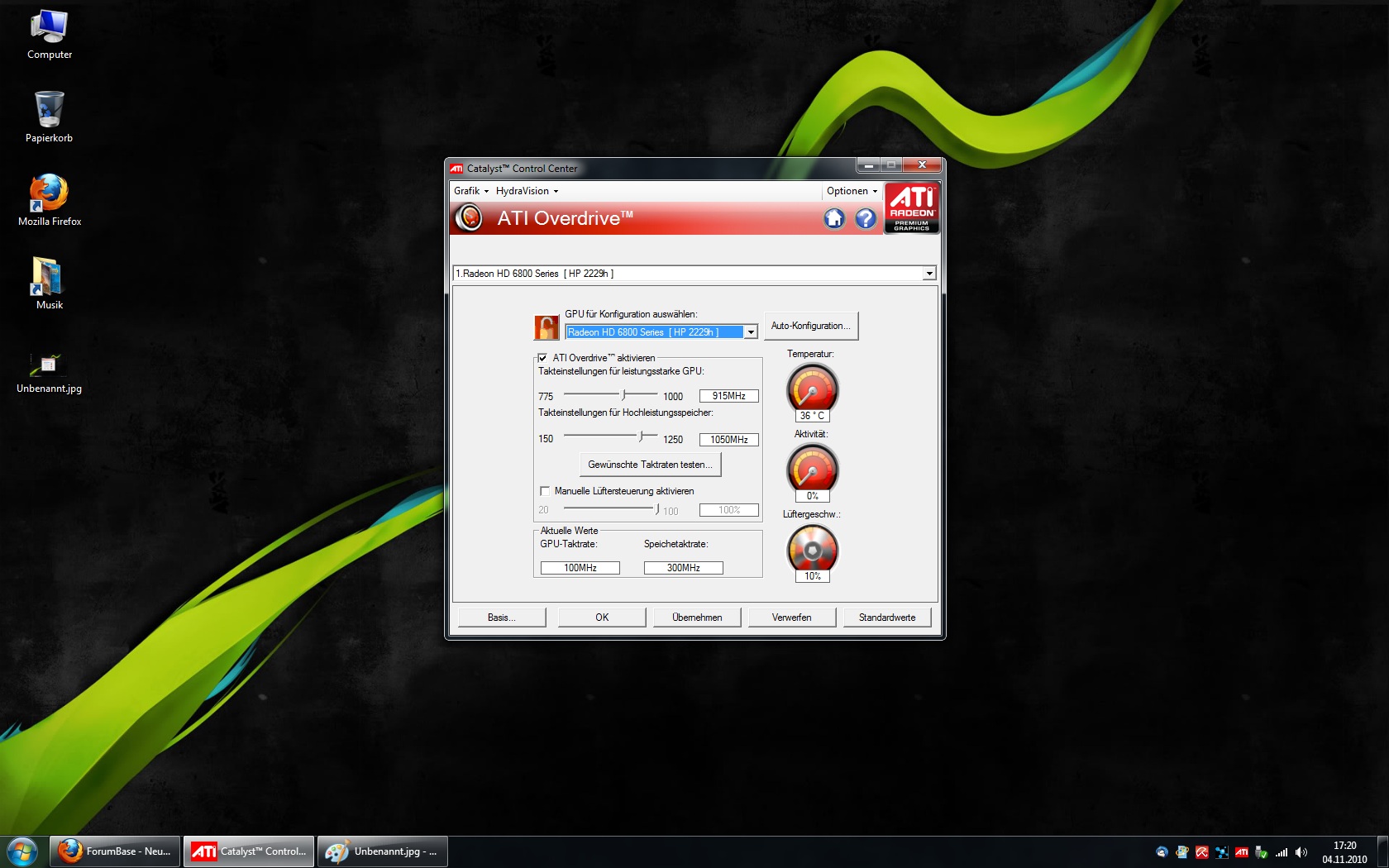Open Thunderbird tray icon
The width and height of the screenshot is (1389, 868).
[1162, 852]
